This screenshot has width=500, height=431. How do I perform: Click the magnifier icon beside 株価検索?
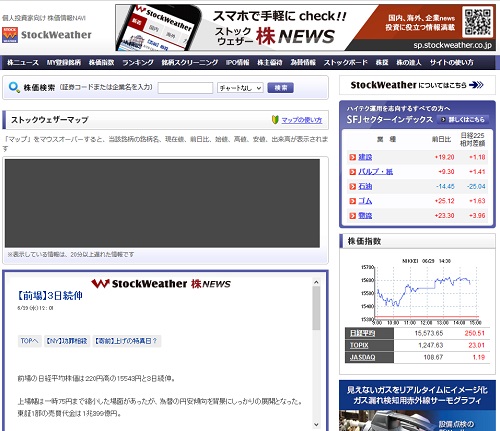[14, 88]
